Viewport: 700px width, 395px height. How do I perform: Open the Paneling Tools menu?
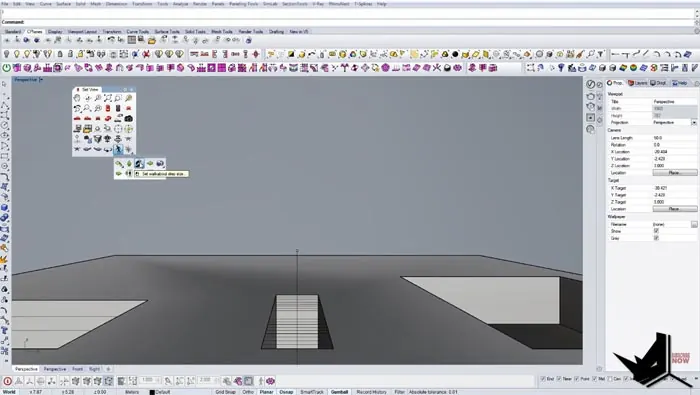point(244,4)
